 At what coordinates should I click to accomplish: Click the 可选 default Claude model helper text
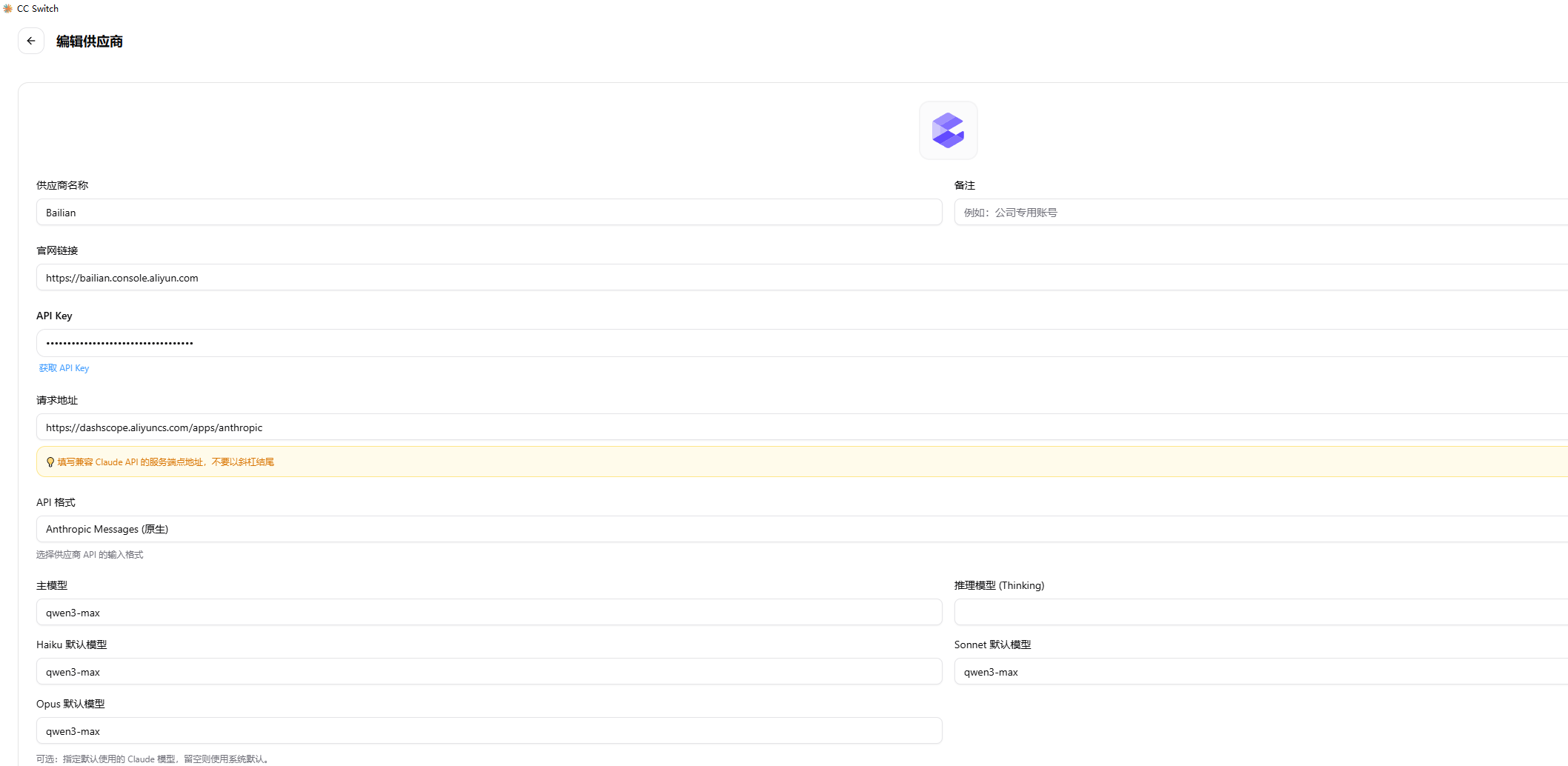(x=153, y=759)
